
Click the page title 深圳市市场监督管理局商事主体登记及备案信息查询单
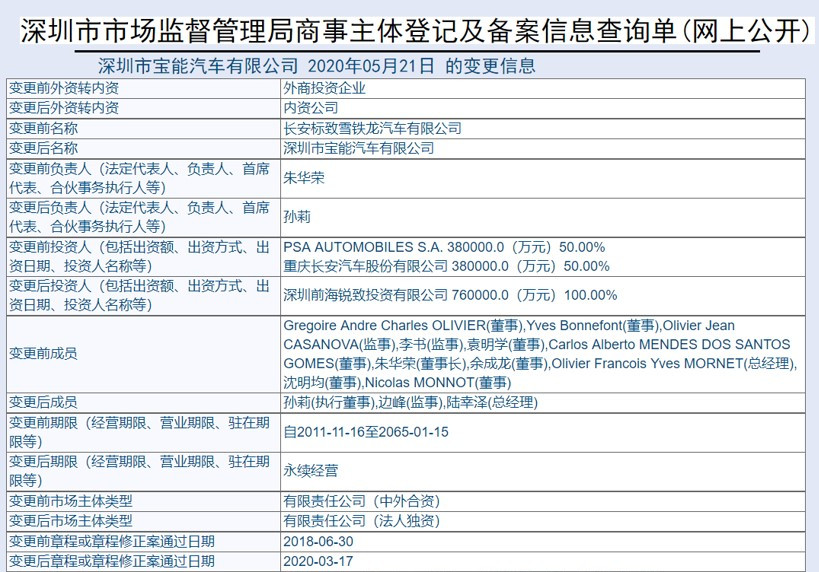pos(416,31)
